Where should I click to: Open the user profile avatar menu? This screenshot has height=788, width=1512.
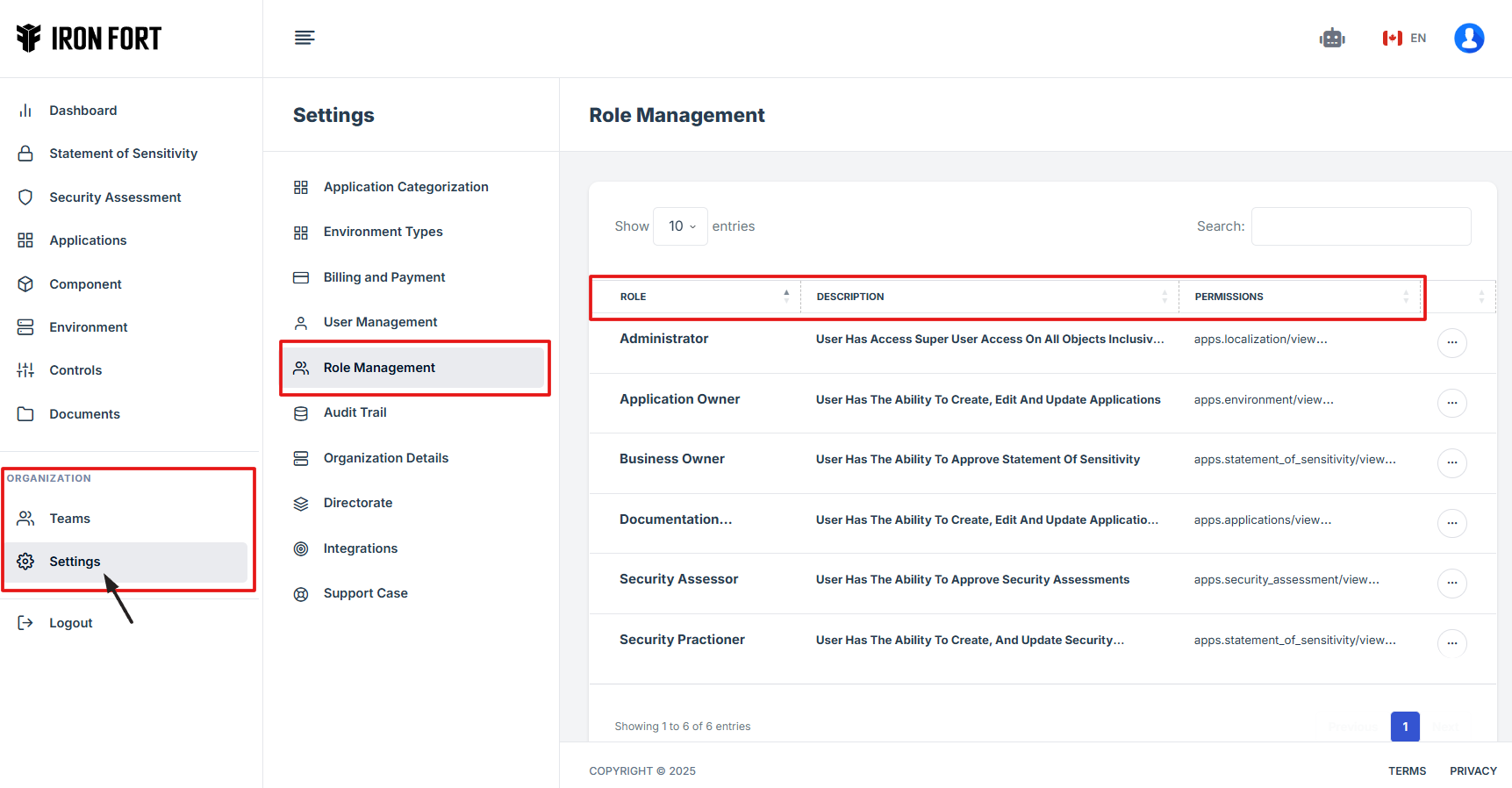[x=1468, y=38]
